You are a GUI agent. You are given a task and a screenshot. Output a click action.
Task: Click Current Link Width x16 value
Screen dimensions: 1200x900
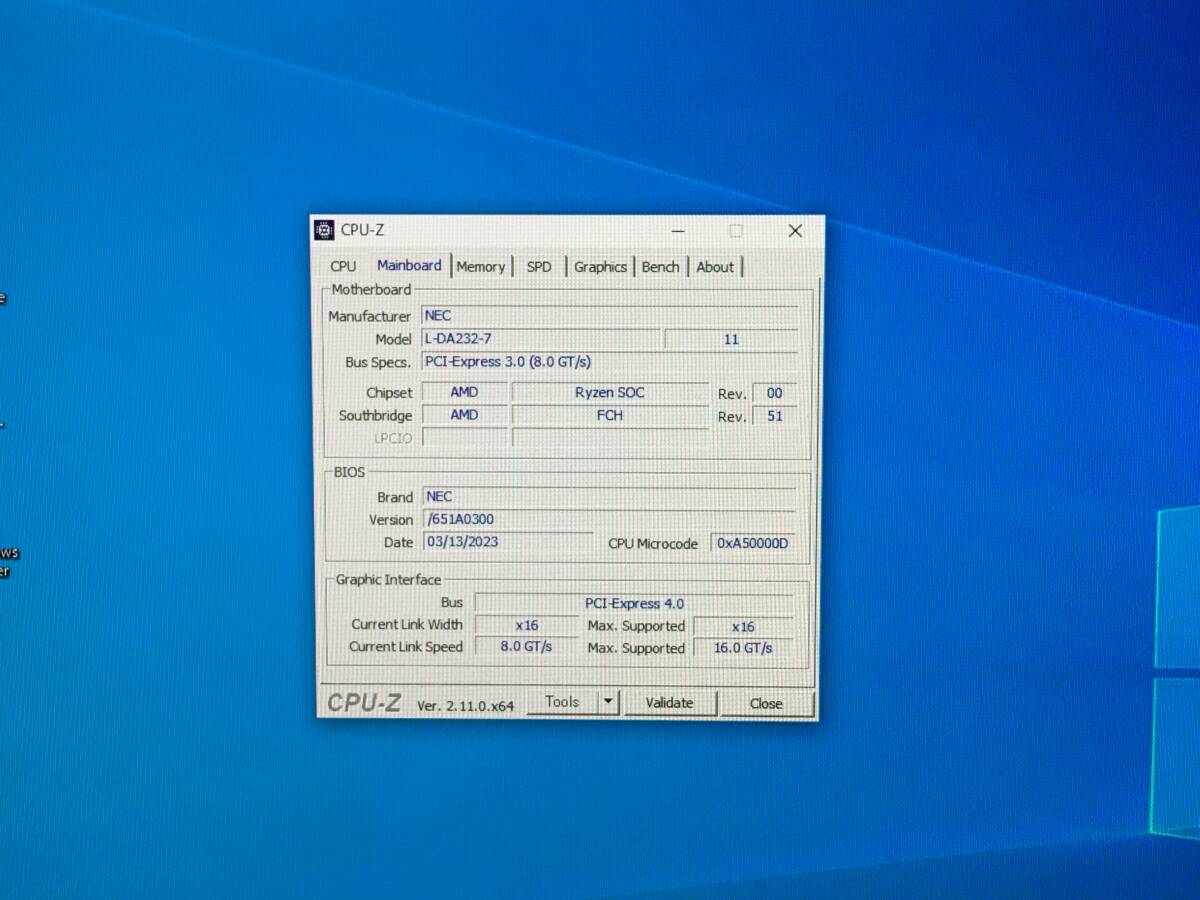(526, 626)
